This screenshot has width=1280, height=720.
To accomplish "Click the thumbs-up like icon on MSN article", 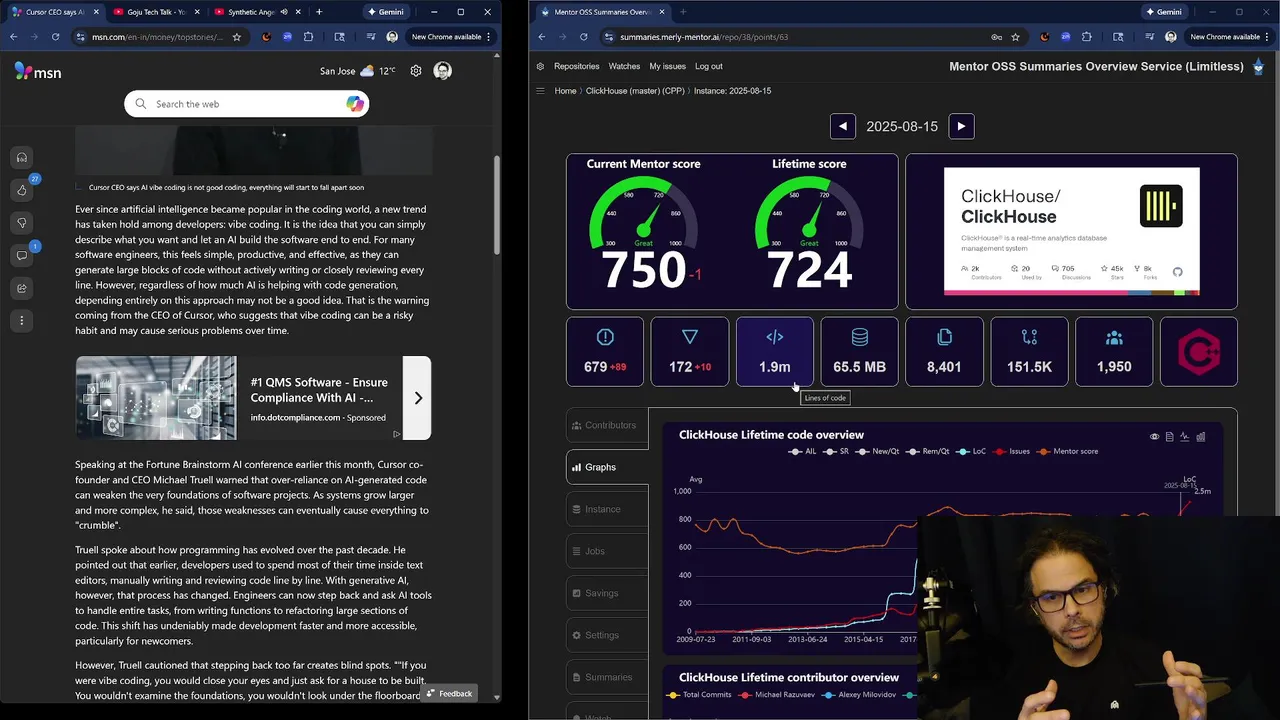I will (22, 190).
